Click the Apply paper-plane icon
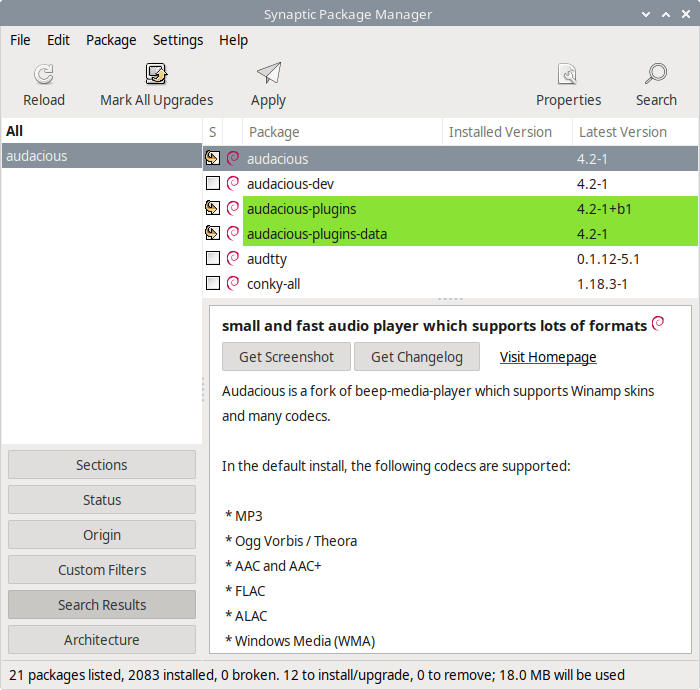Viewport: 700px width, 690px height. (268, 73)
